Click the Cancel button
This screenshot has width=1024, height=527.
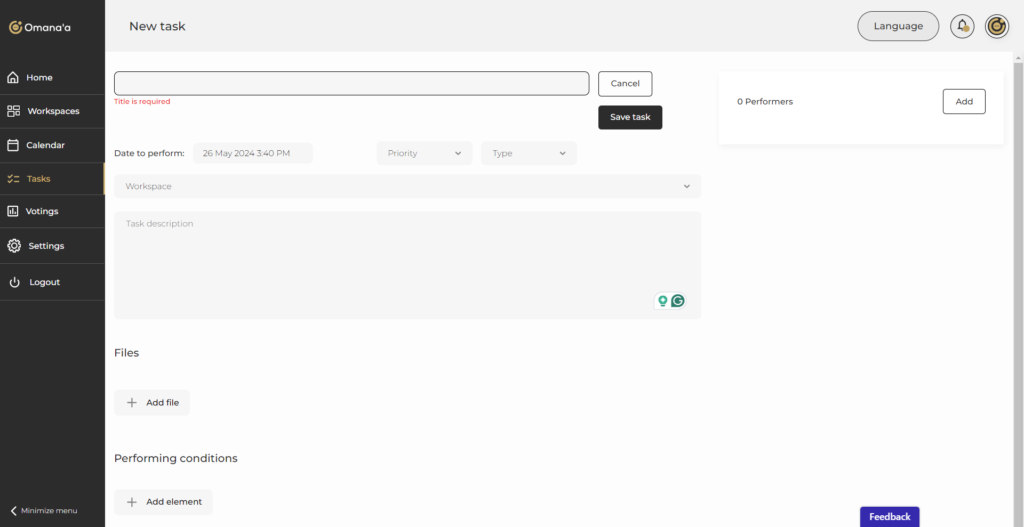(x=625, y=84)
